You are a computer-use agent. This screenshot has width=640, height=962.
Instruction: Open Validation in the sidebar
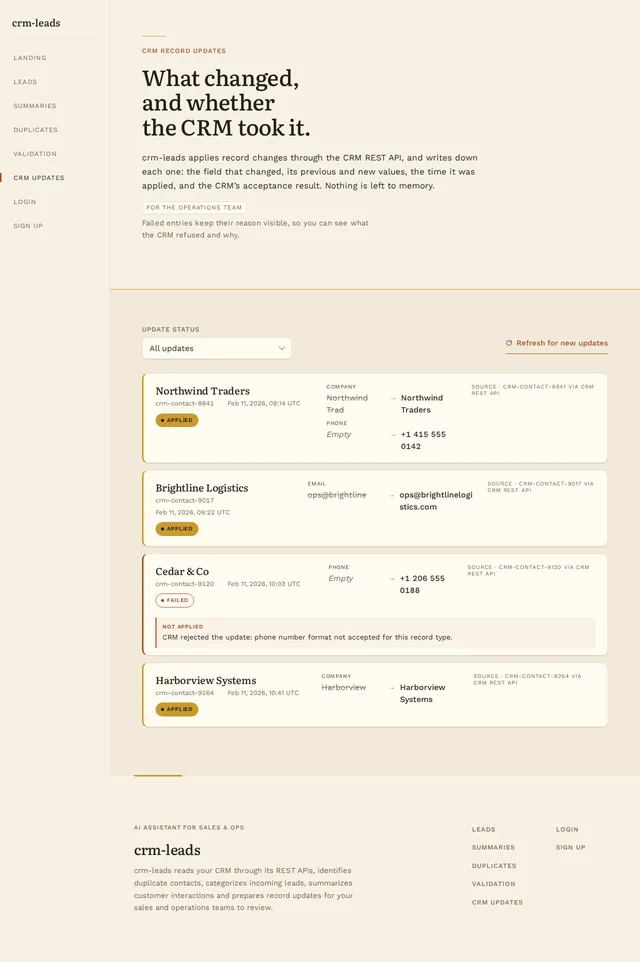coord(35,153)
